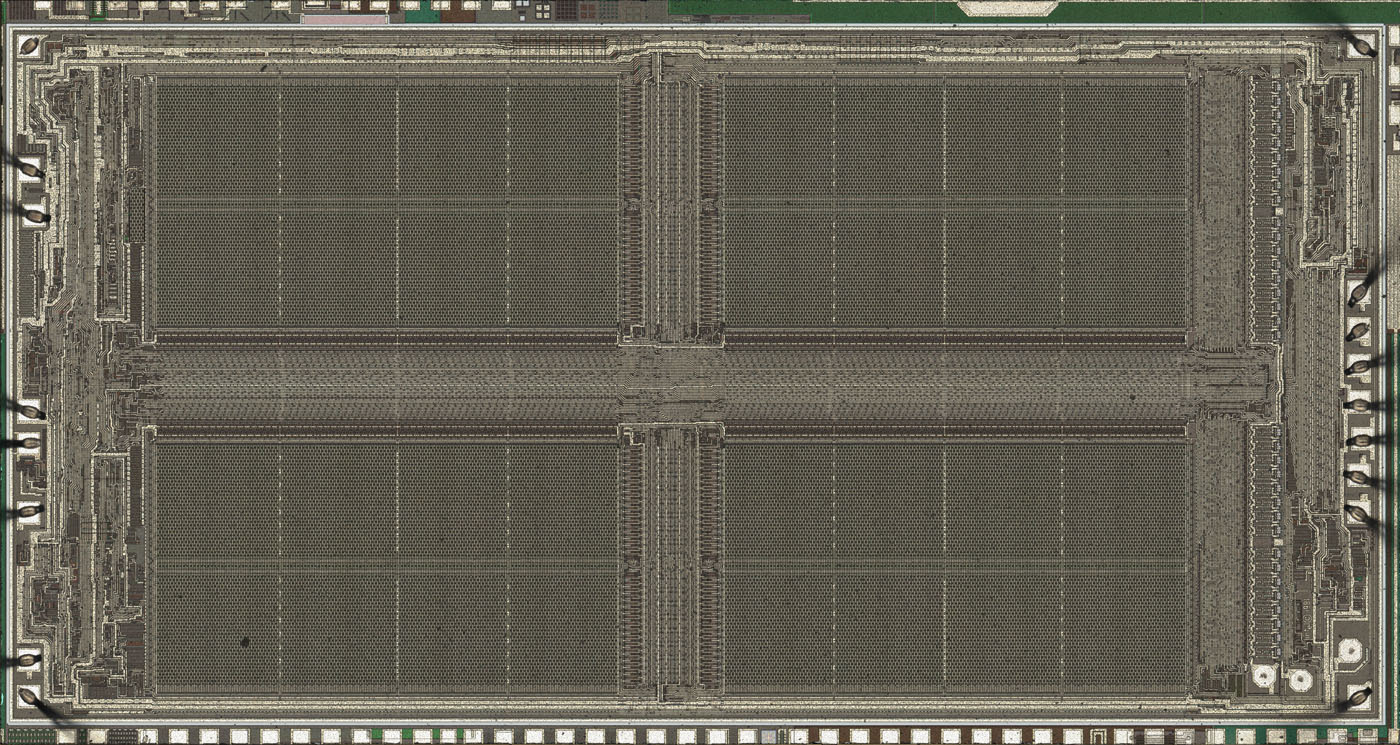Click the vertical decoder column between the upper arrays
This screenshot has width=1400, height=745.
(670, 202)
